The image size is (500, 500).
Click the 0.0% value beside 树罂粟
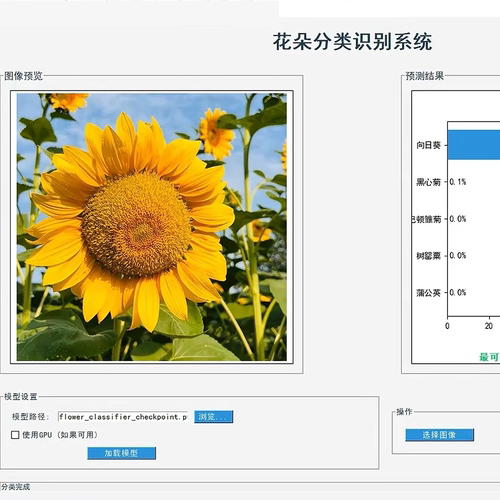[x=458, y=256]
